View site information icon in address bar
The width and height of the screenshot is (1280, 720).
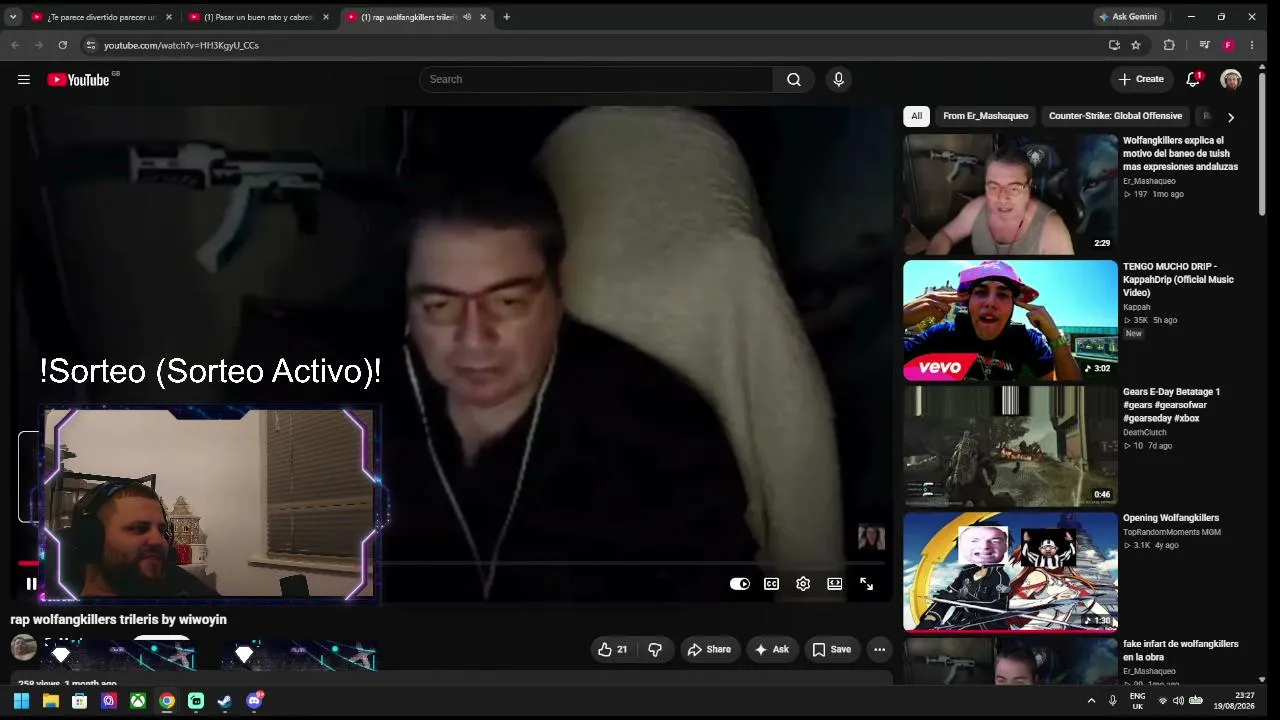click(90, 45)
